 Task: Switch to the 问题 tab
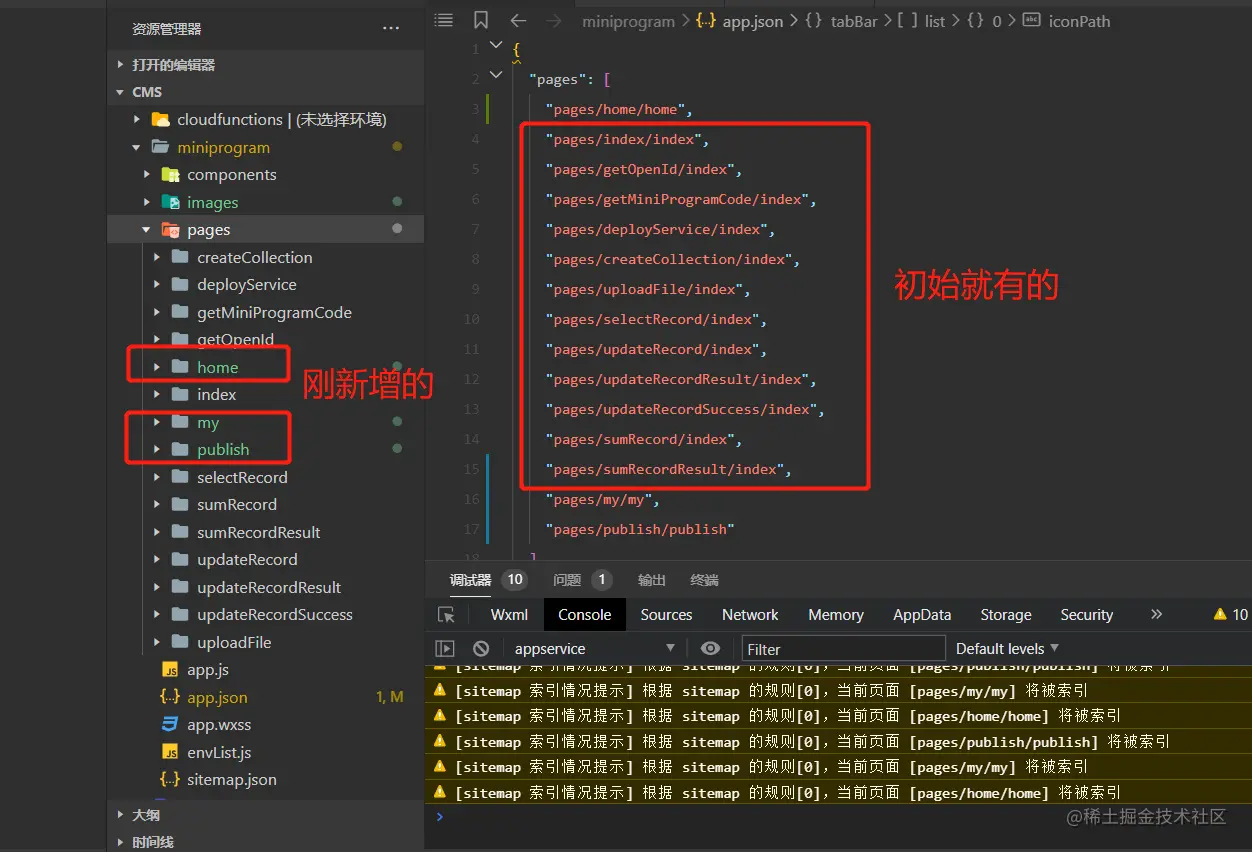point(567,579)
